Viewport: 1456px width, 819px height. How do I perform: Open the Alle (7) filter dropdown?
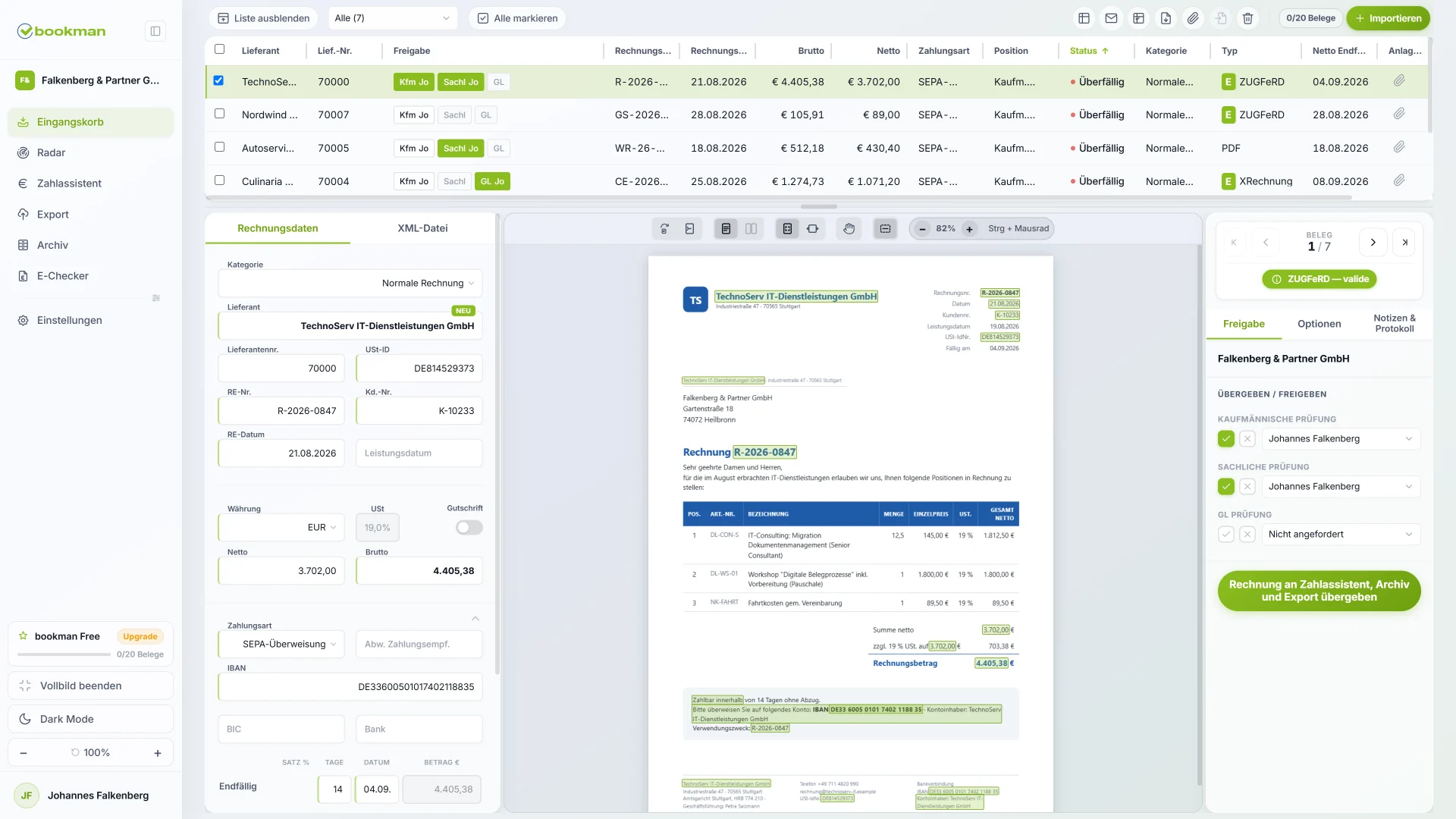(392, 18)
